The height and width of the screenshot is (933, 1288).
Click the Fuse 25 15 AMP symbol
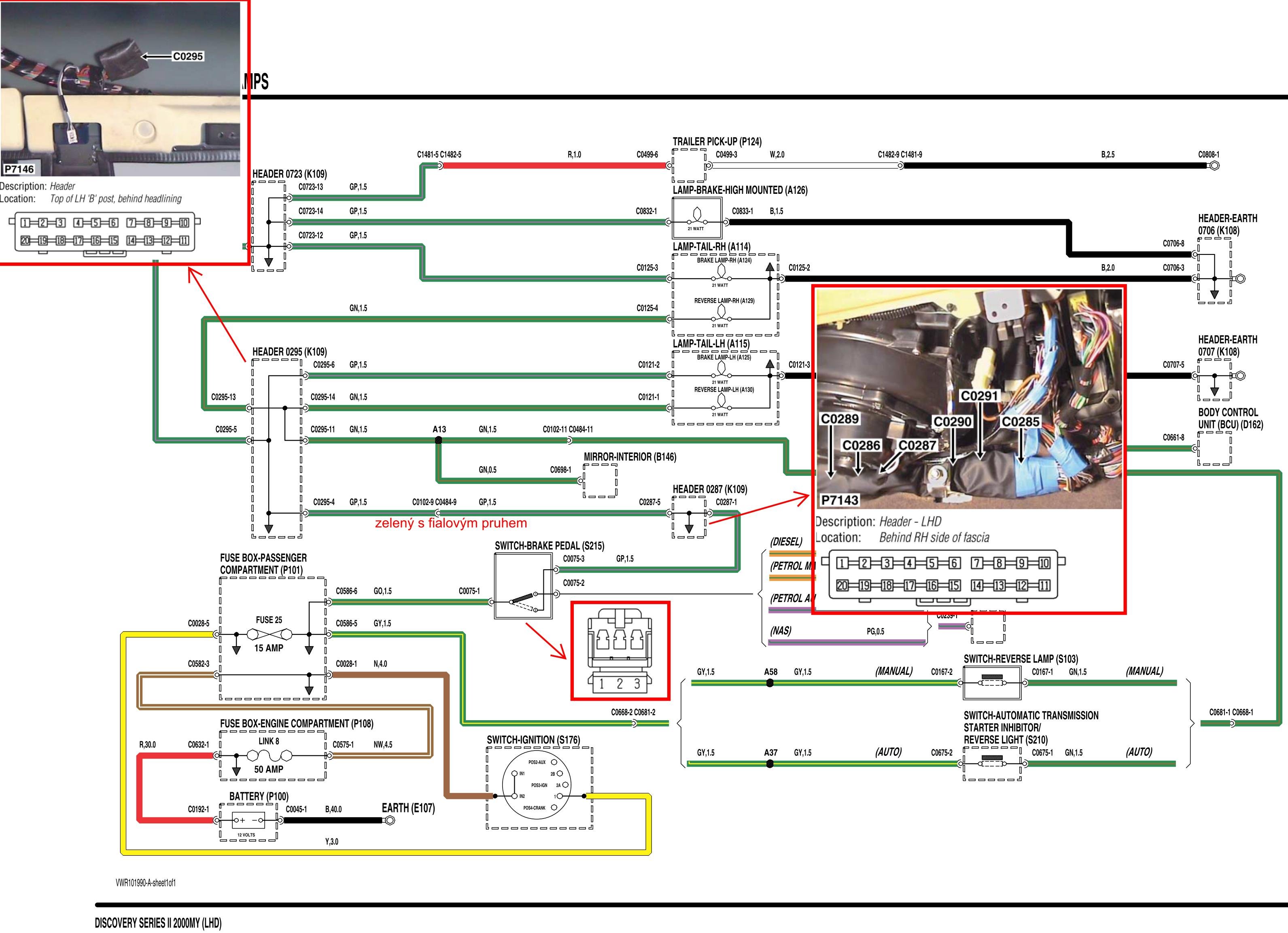click(x=269, y=634)
